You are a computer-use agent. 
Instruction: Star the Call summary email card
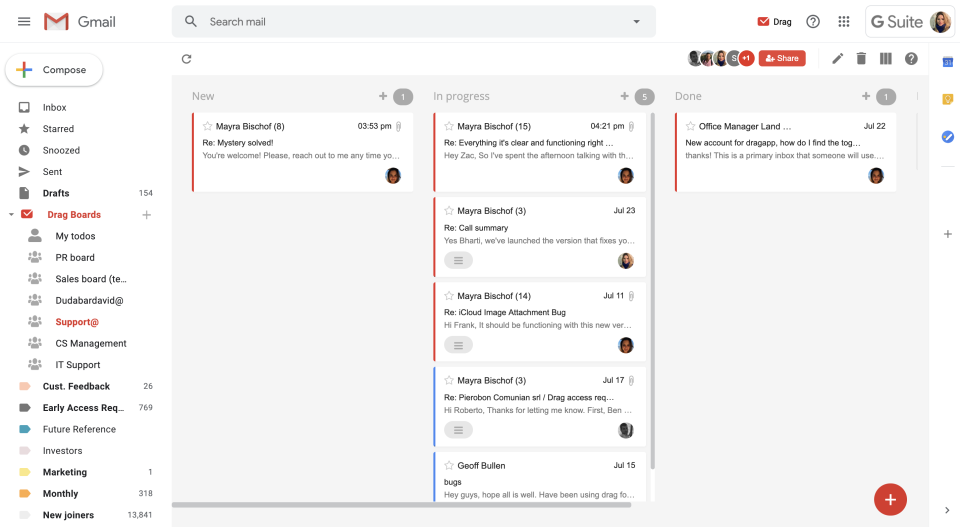[449, 211]
